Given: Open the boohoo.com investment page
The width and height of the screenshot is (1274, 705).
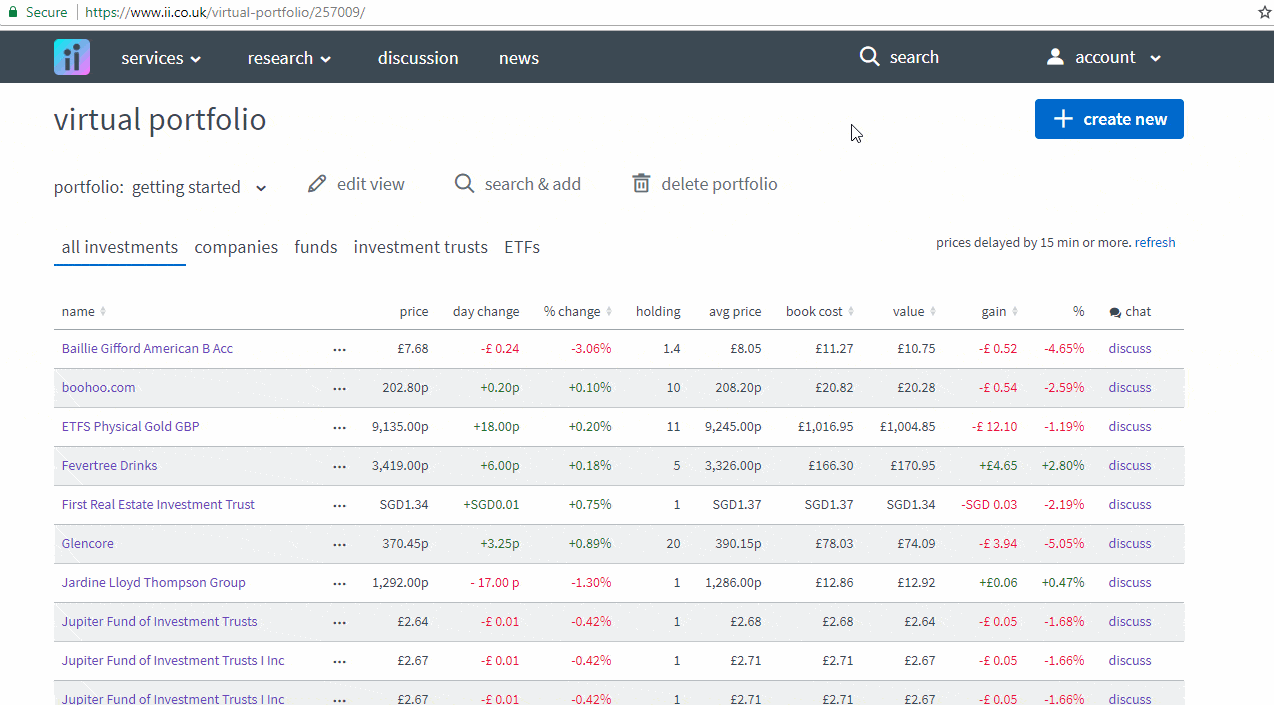Looking at the screenshot, I should point(98,388).
